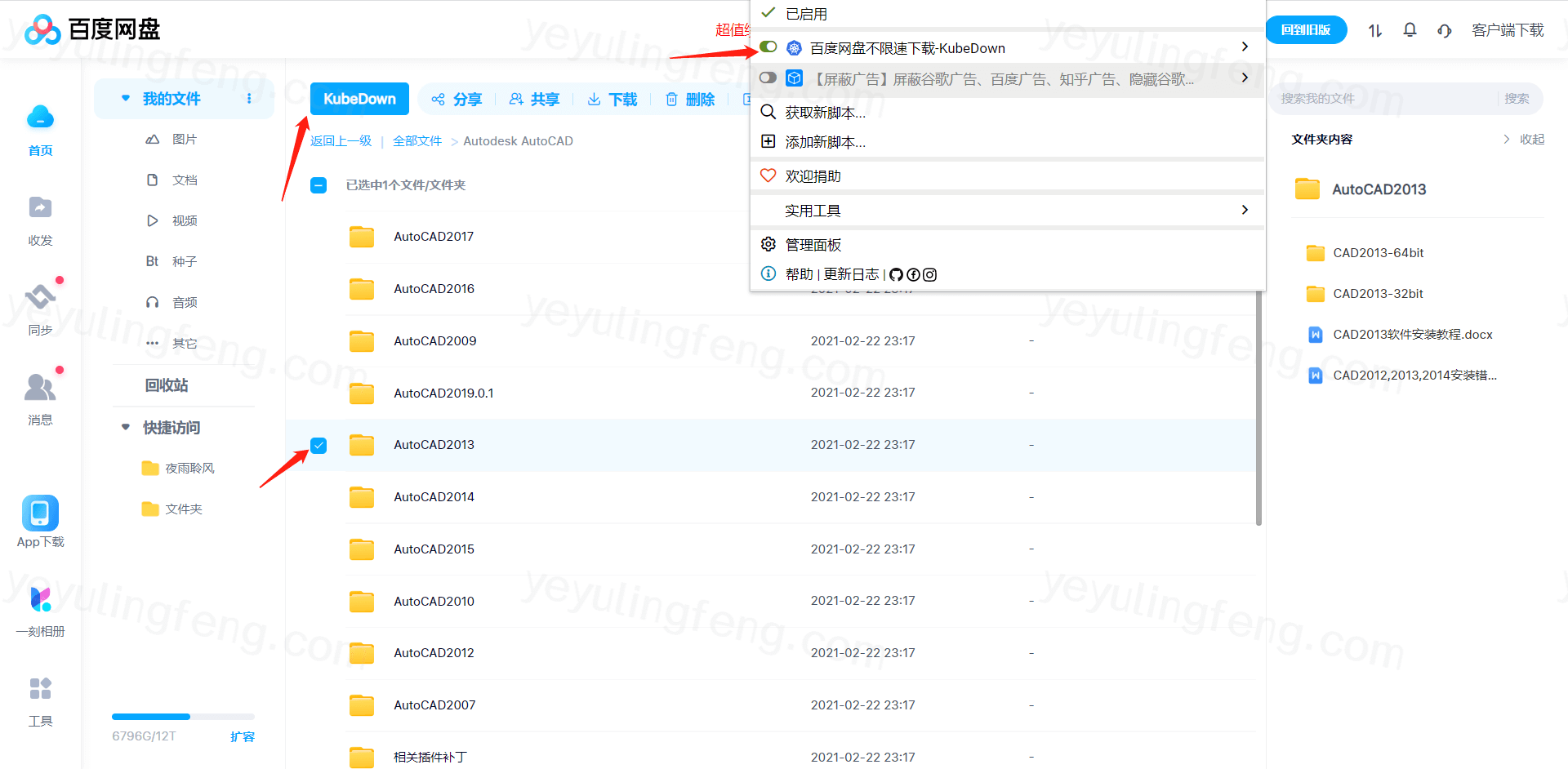Viewport: 1568px width, 769px height.
Task: Click the 共享 toolbar button
Action: 534,100
